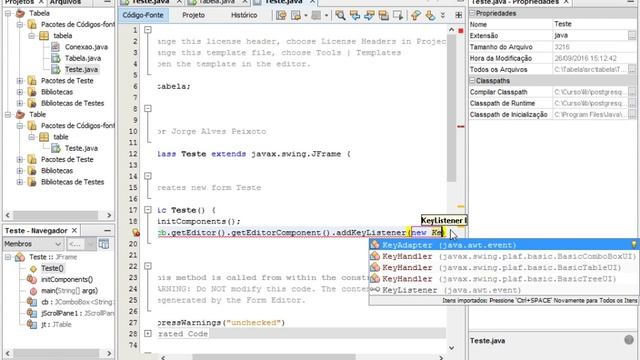Click red error stripe indicator at editor top
640x360 pixels.
461,31
